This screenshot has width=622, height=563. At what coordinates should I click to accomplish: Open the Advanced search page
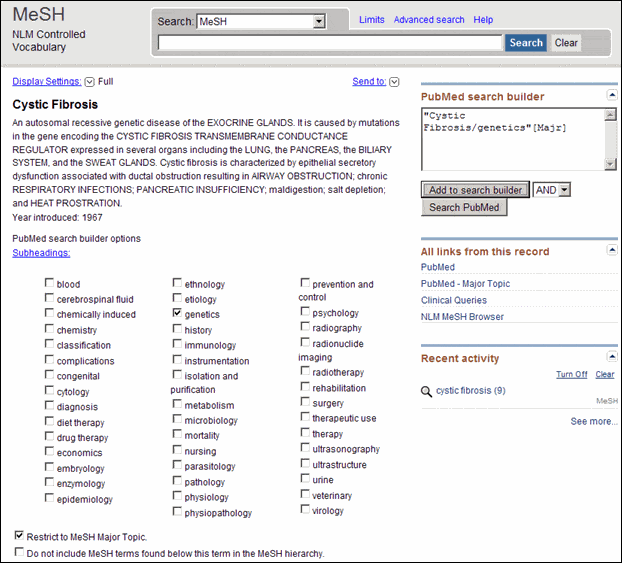(429, 20)
